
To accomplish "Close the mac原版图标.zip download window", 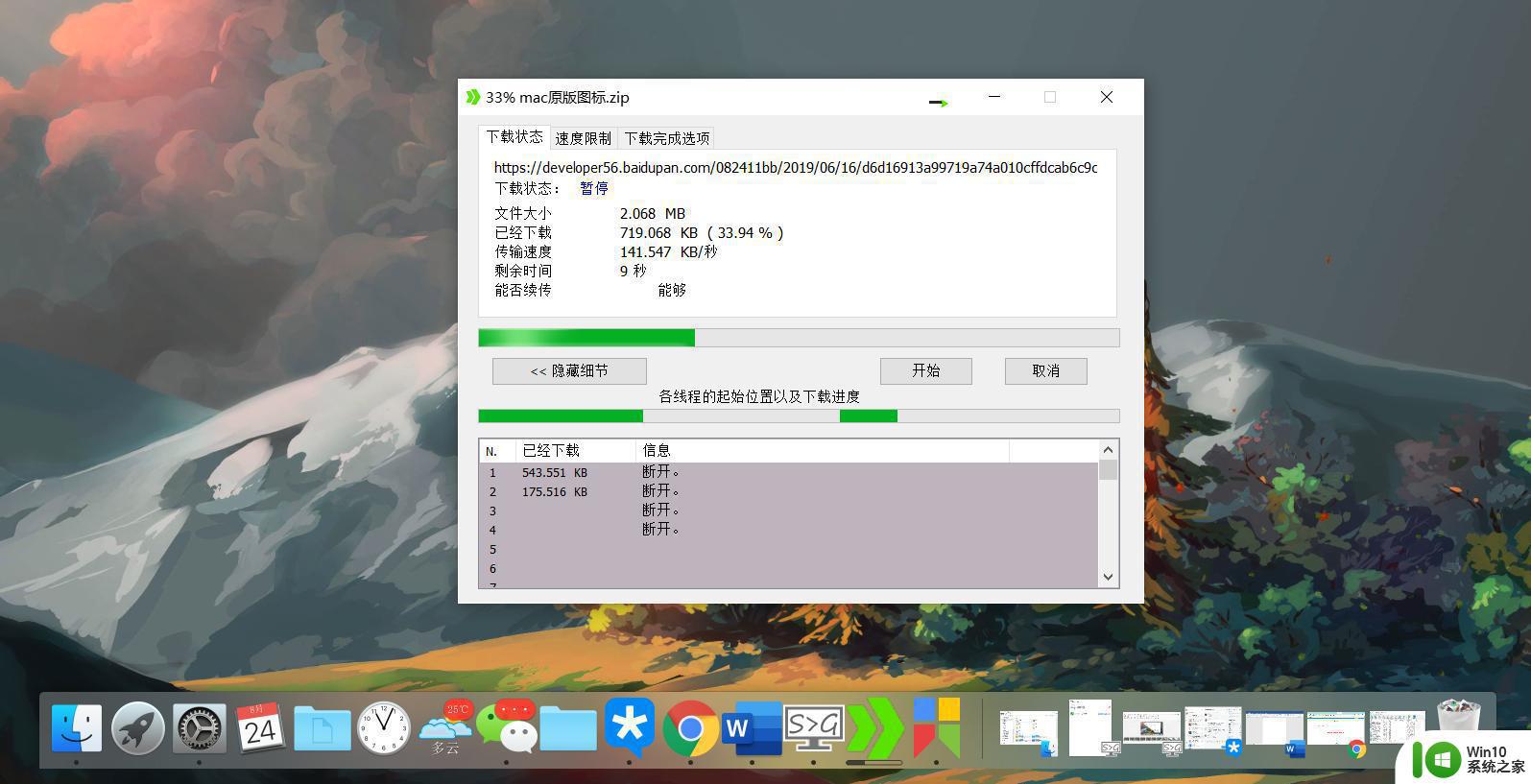I will pyautogui.click(x=1107, y=97).
